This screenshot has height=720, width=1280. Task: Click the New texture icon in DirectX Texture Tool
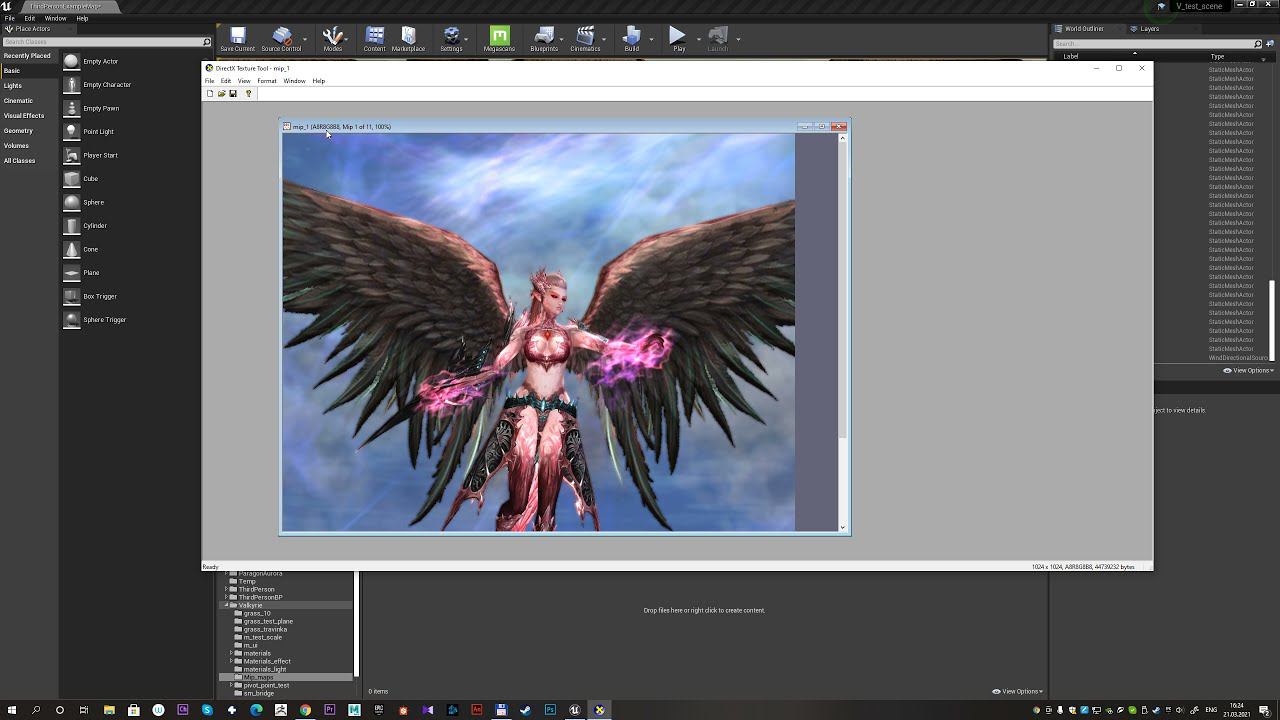[210, 94]
